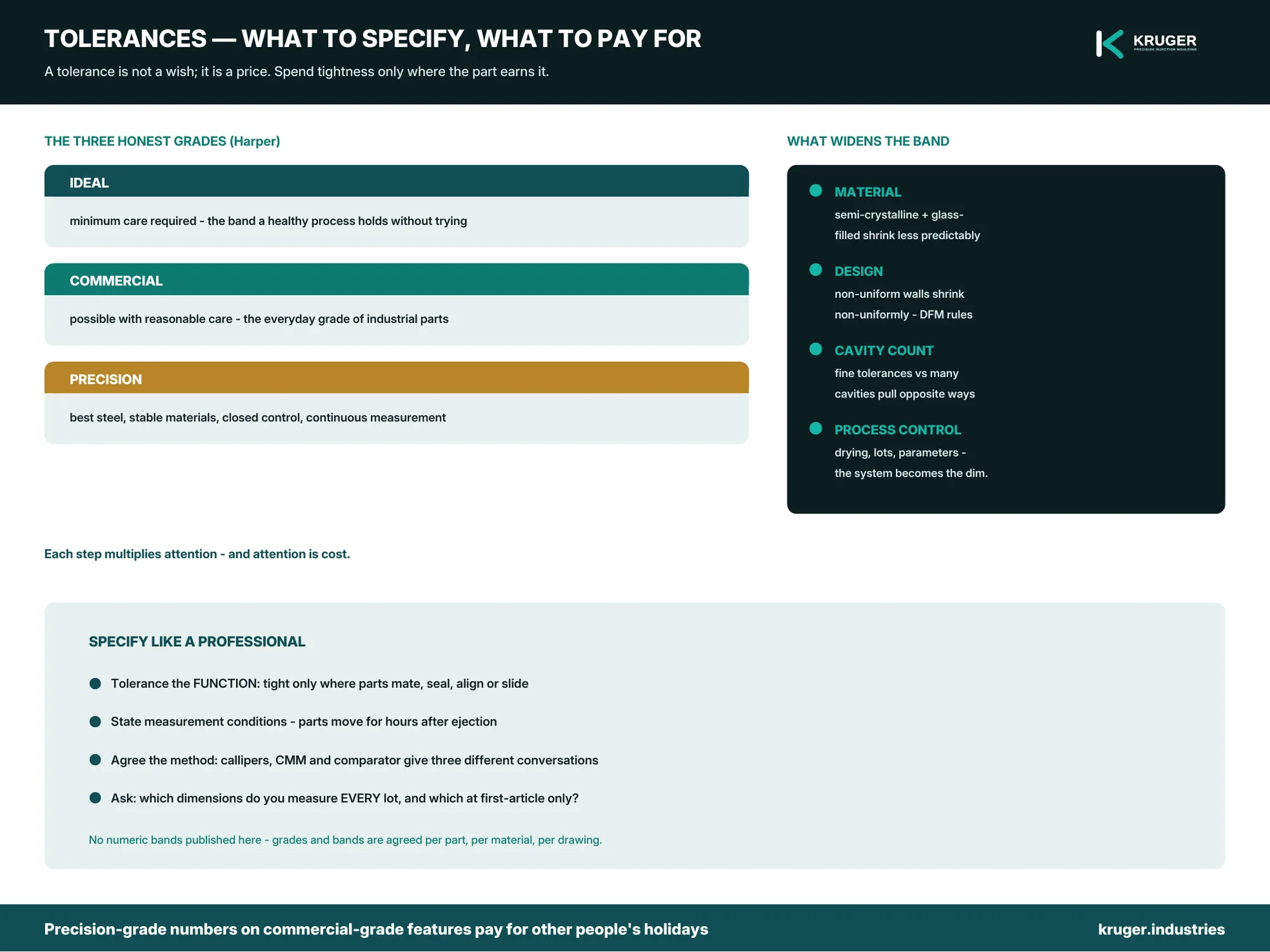Click the KRUGER brand name text
This screenshot has width=1270, height=952.
[1165, 41]
